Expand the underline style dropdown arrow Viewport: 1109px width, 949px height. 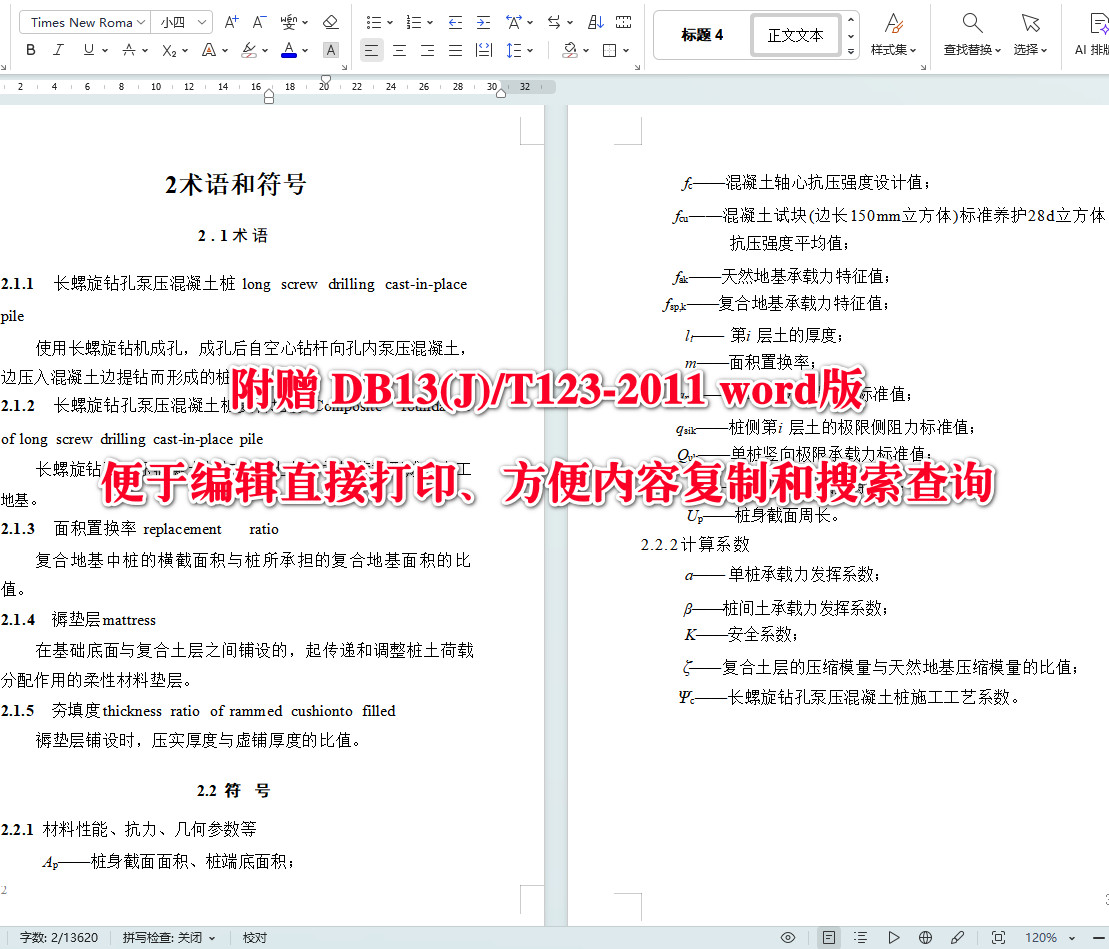click(105, 50)
